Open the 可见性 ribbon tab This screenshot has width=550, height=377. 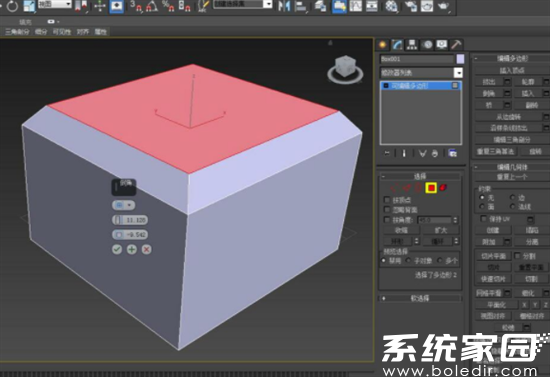(x=62, y=32)
